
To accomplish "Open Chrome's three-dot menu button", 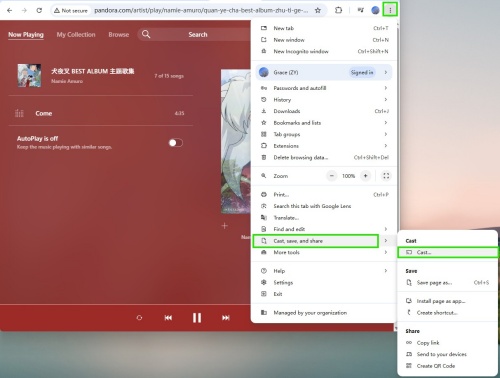I will pos(390,10).
